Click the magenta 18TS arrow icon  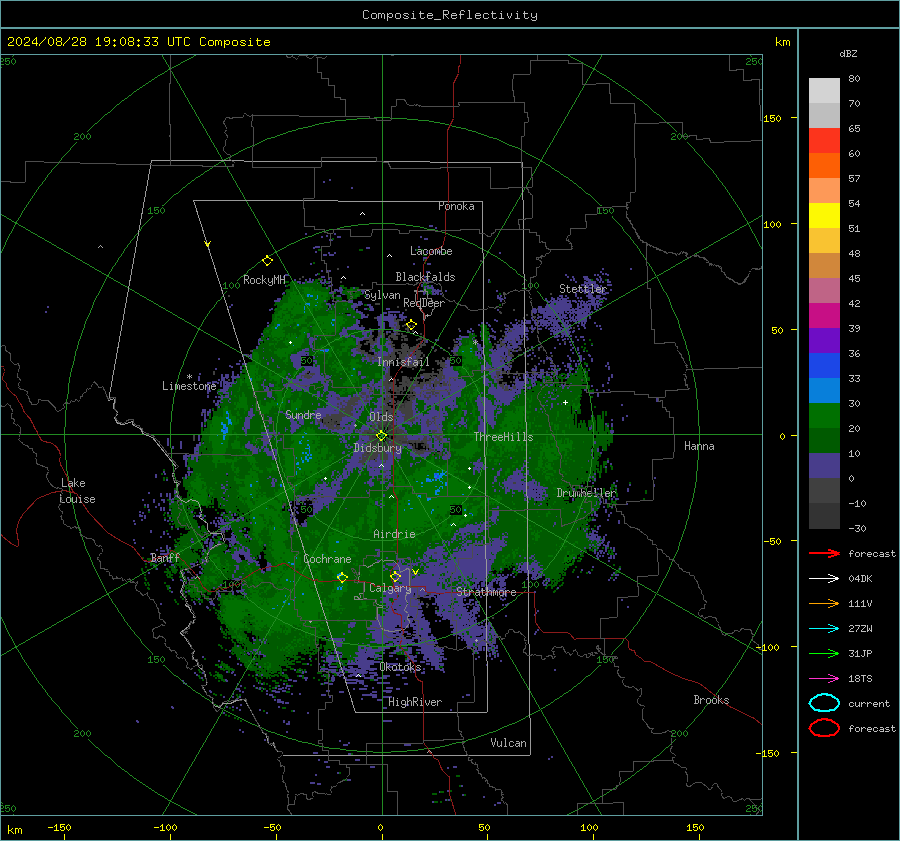(824, 679)
